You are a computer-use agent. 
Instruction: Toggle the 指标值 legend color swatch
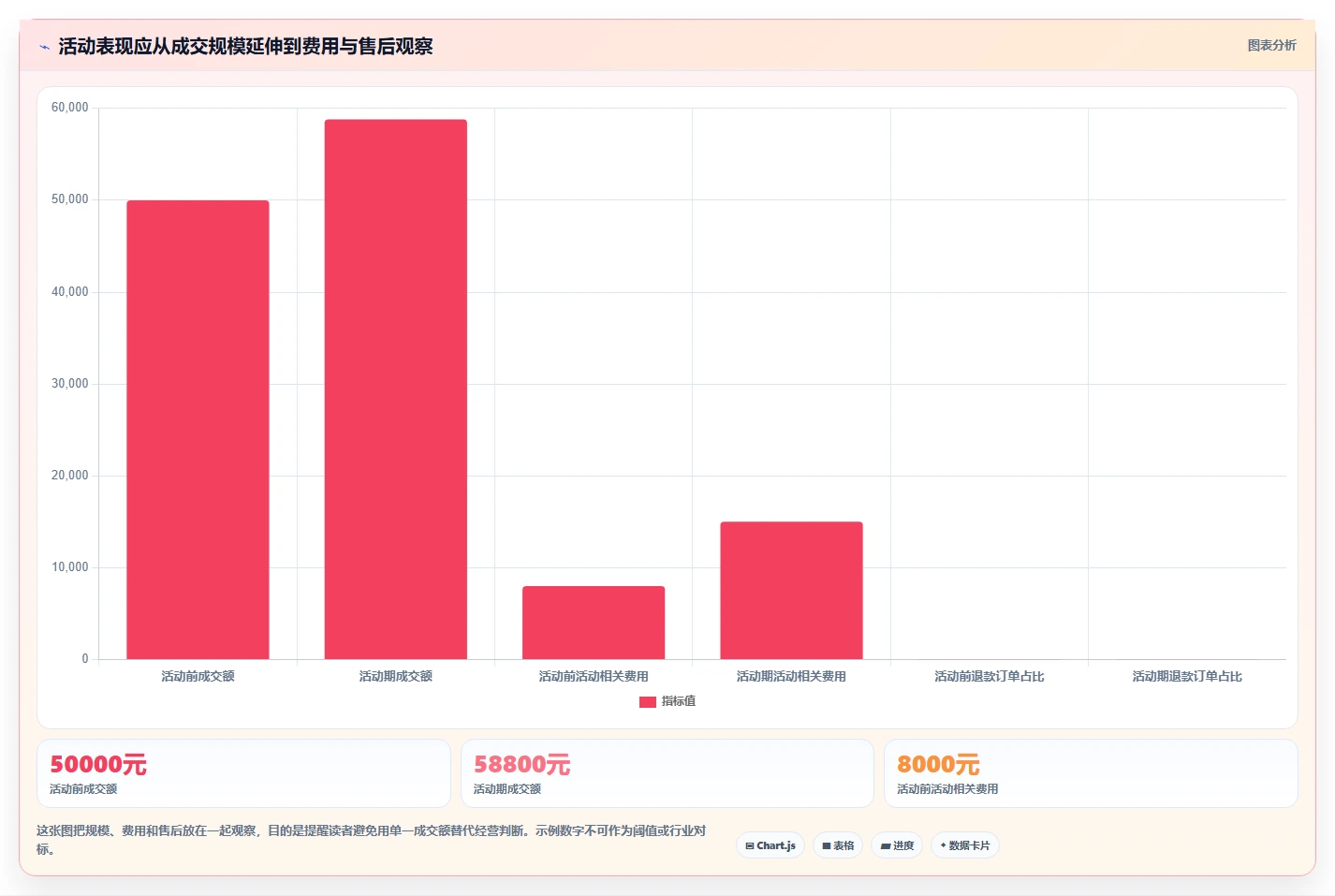tap(648, 701)
